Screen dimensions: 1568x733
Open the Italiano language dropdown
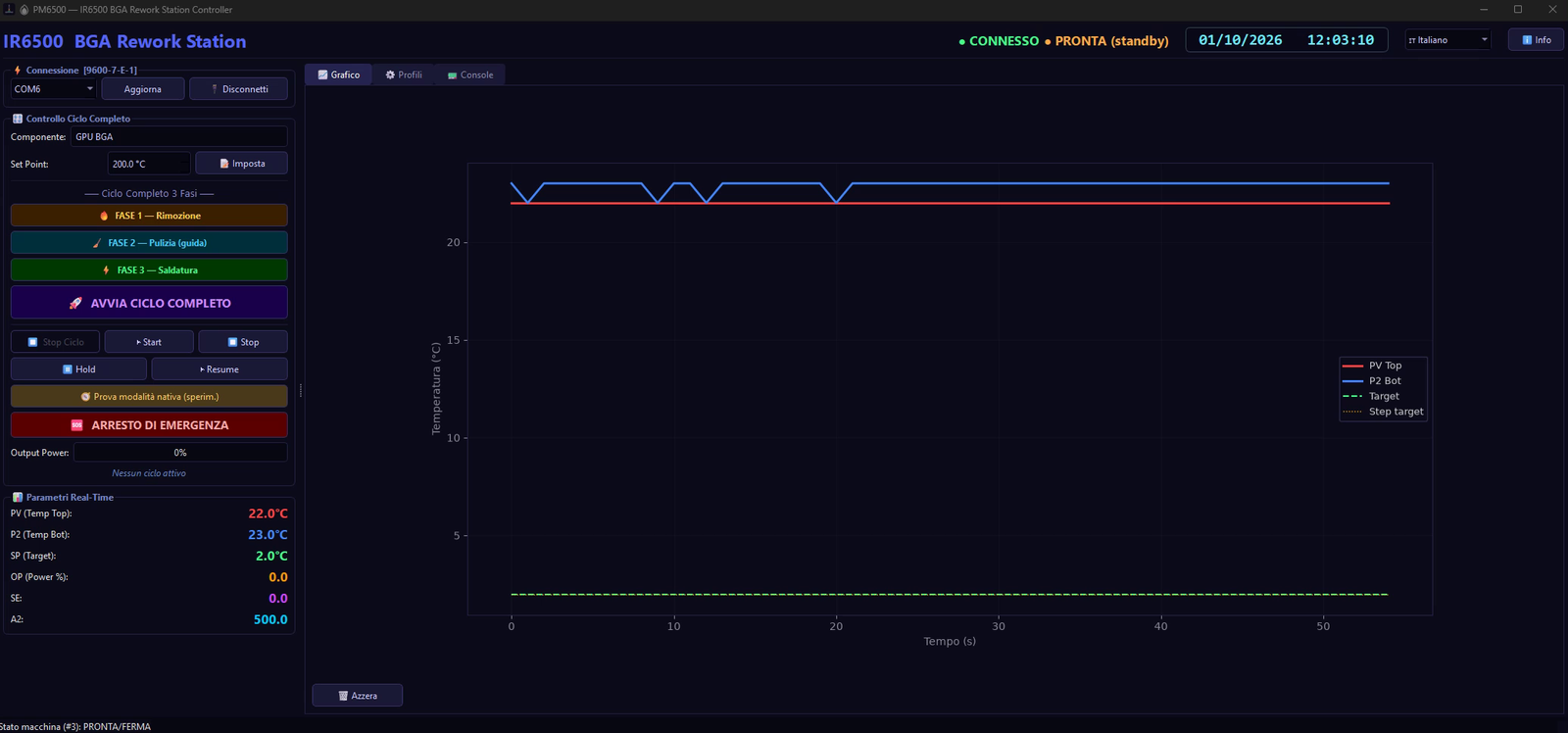click(1448, 40)
